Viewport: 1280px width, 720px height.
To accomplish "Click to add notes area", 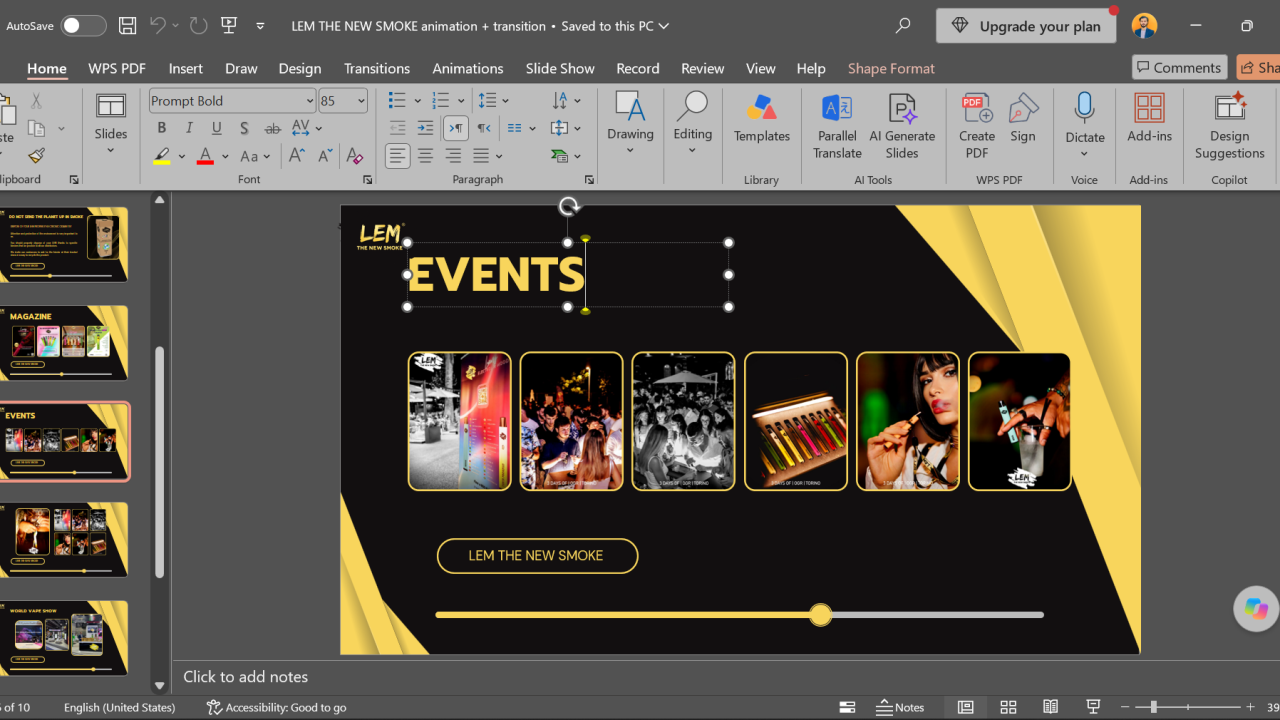I will coord(246,677).
